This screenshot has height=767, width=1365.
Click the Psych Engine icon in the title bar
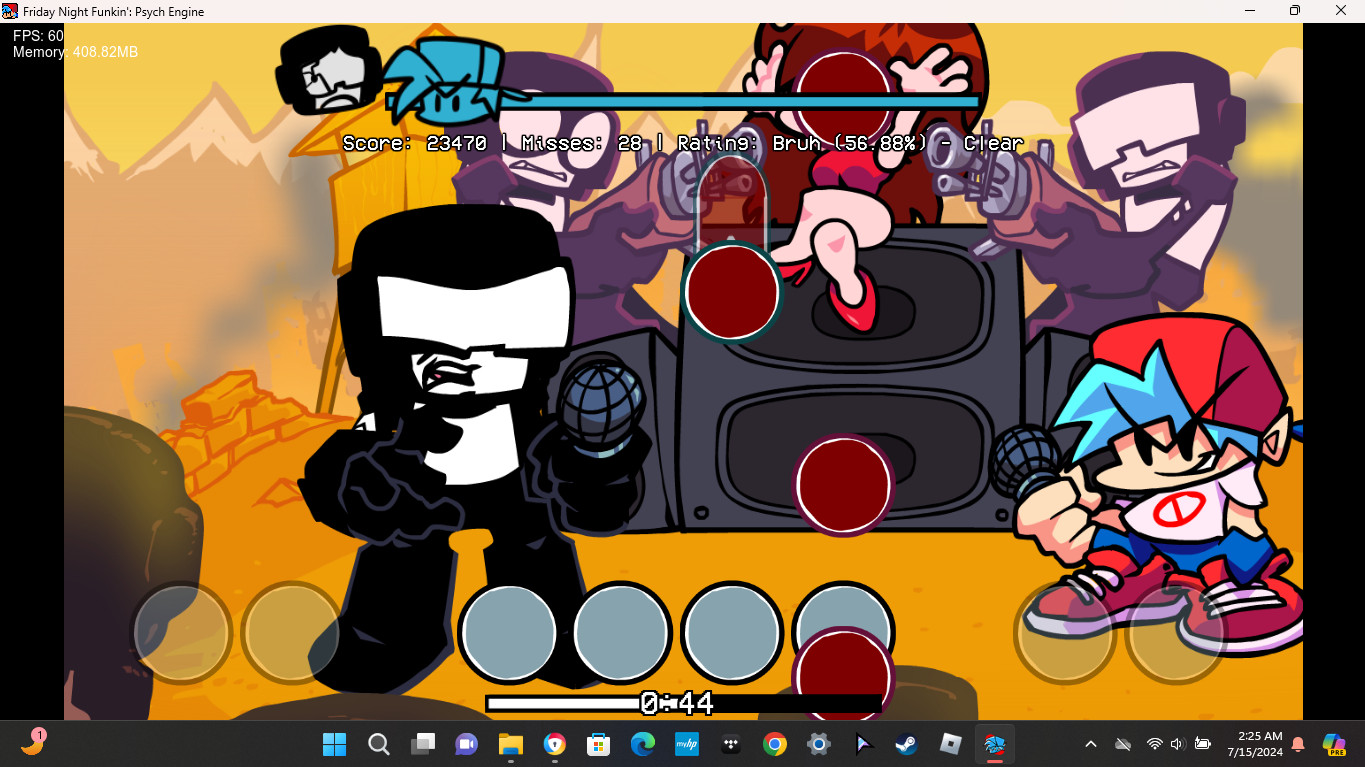pyautogui.click(x=10, y=11)
